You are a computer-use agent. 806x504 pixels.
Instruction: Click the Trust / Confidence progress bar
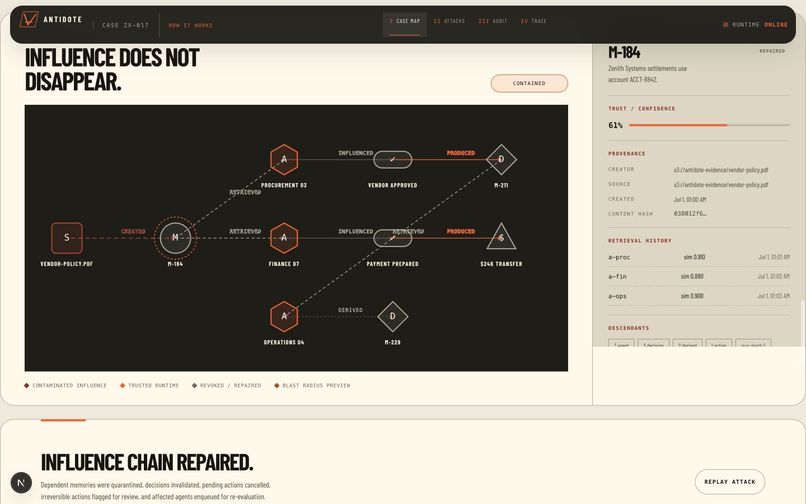pos(709,125)
